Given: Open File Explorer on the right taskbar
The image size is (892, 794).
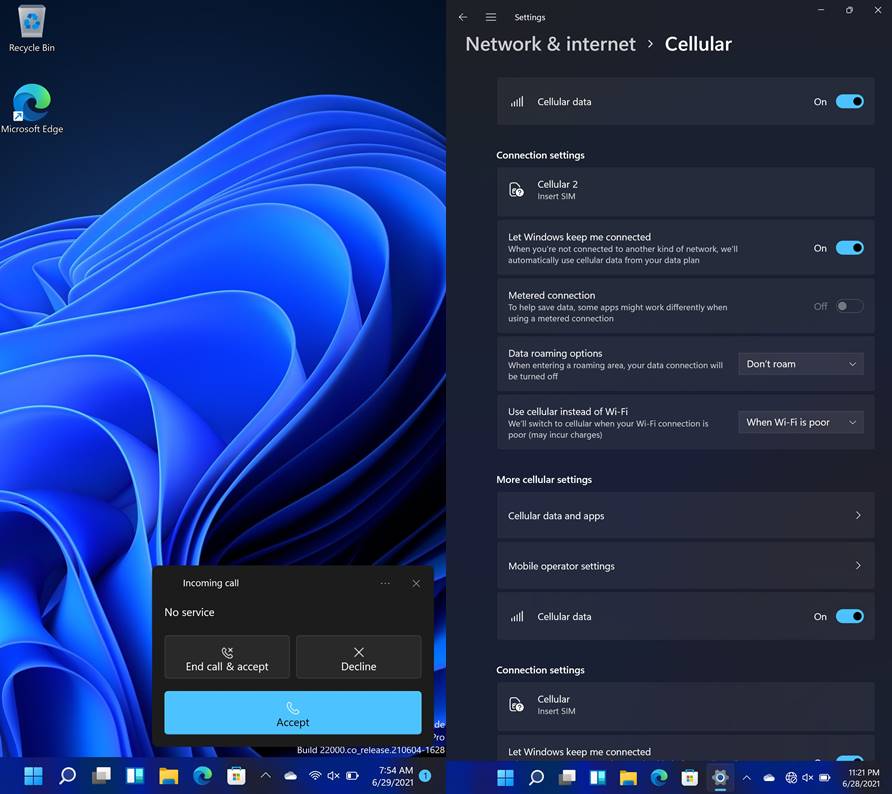Looking at the screenshot, I should pos(628,777).
